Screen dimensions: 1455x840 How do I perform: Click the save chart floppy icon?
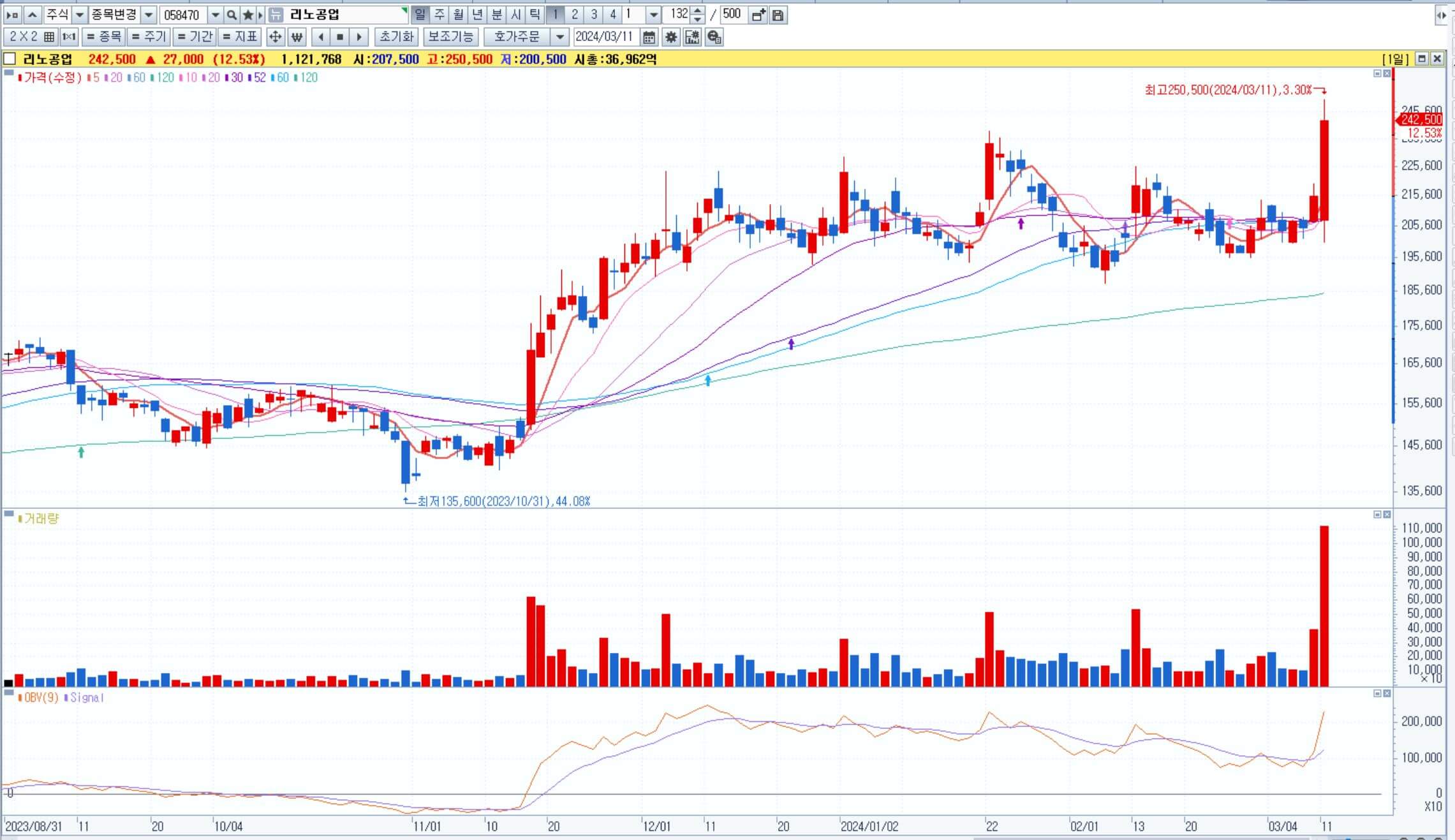pyautogui.click(x=778, y=15)
